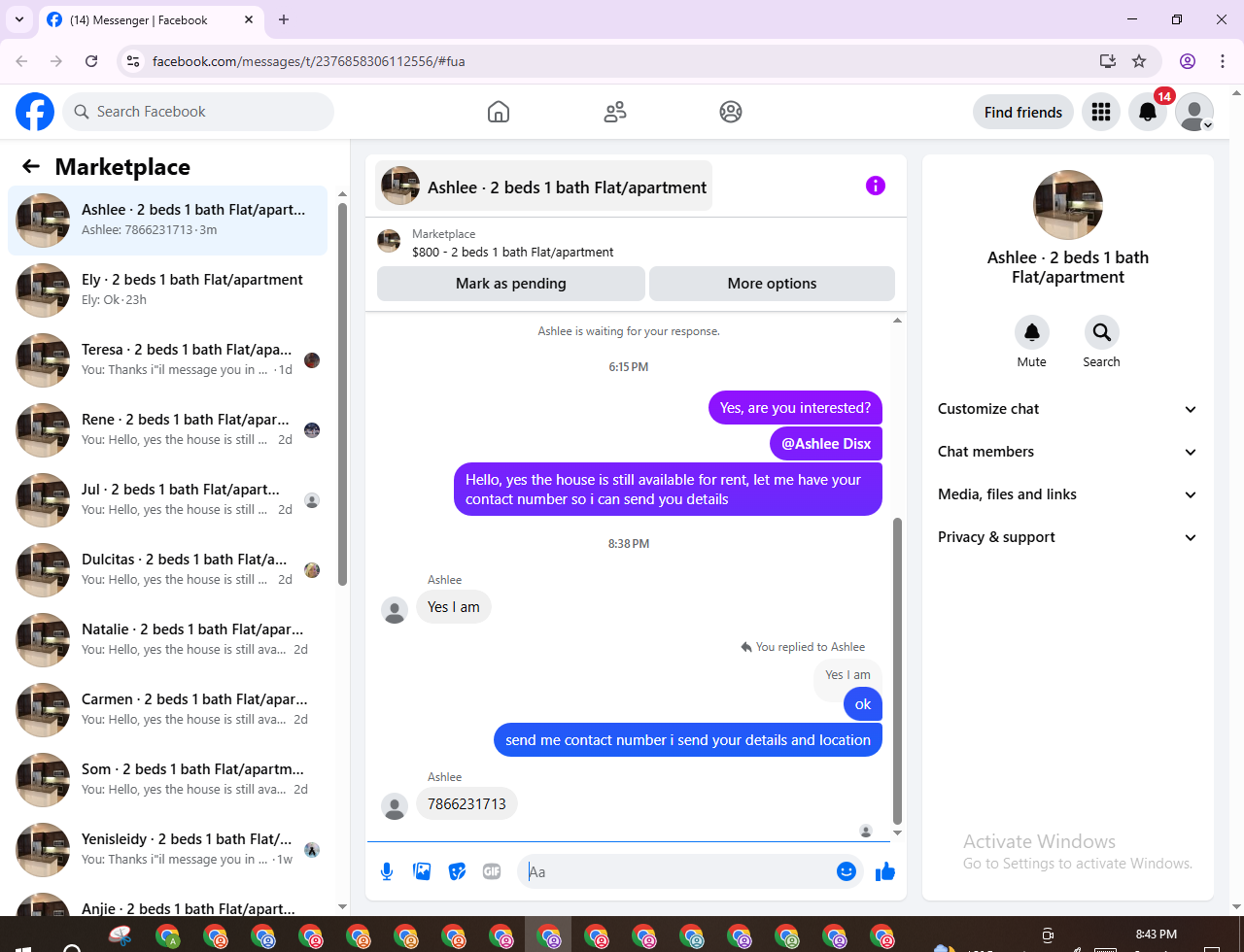The image size is (1244, 952).
Task: Click the listing thumbnail in right panel
Action: click(1068, 205)
